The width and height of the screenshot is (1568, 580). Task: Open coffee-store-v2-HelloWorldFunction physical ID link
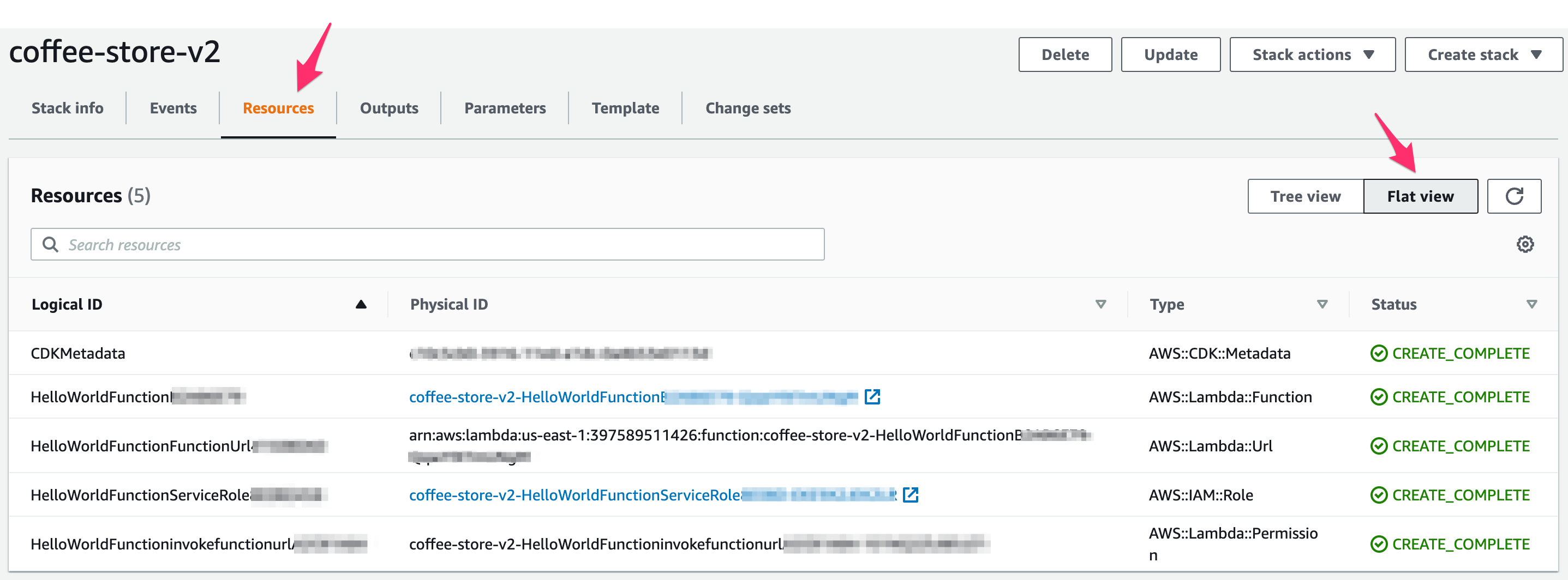pos(633,397)
